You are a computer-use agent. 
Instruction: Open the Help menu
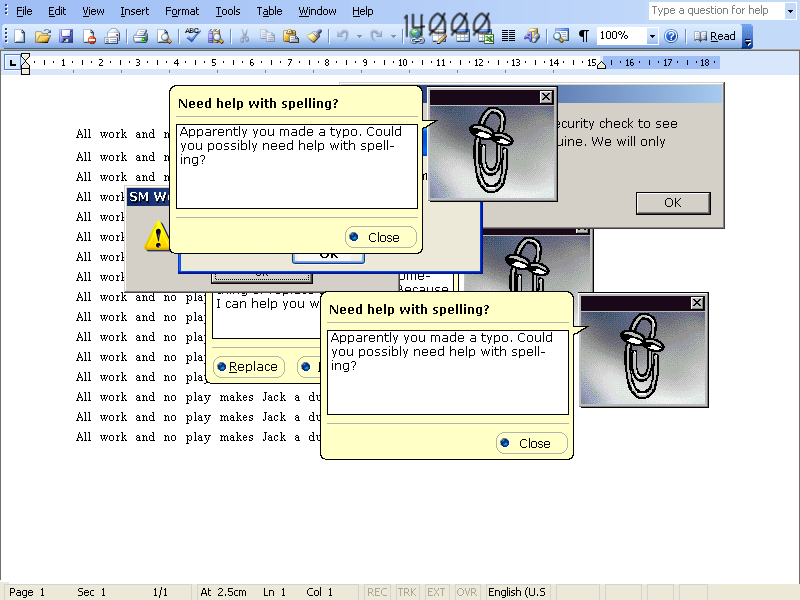pyautogui.click(x=362, y=11)
